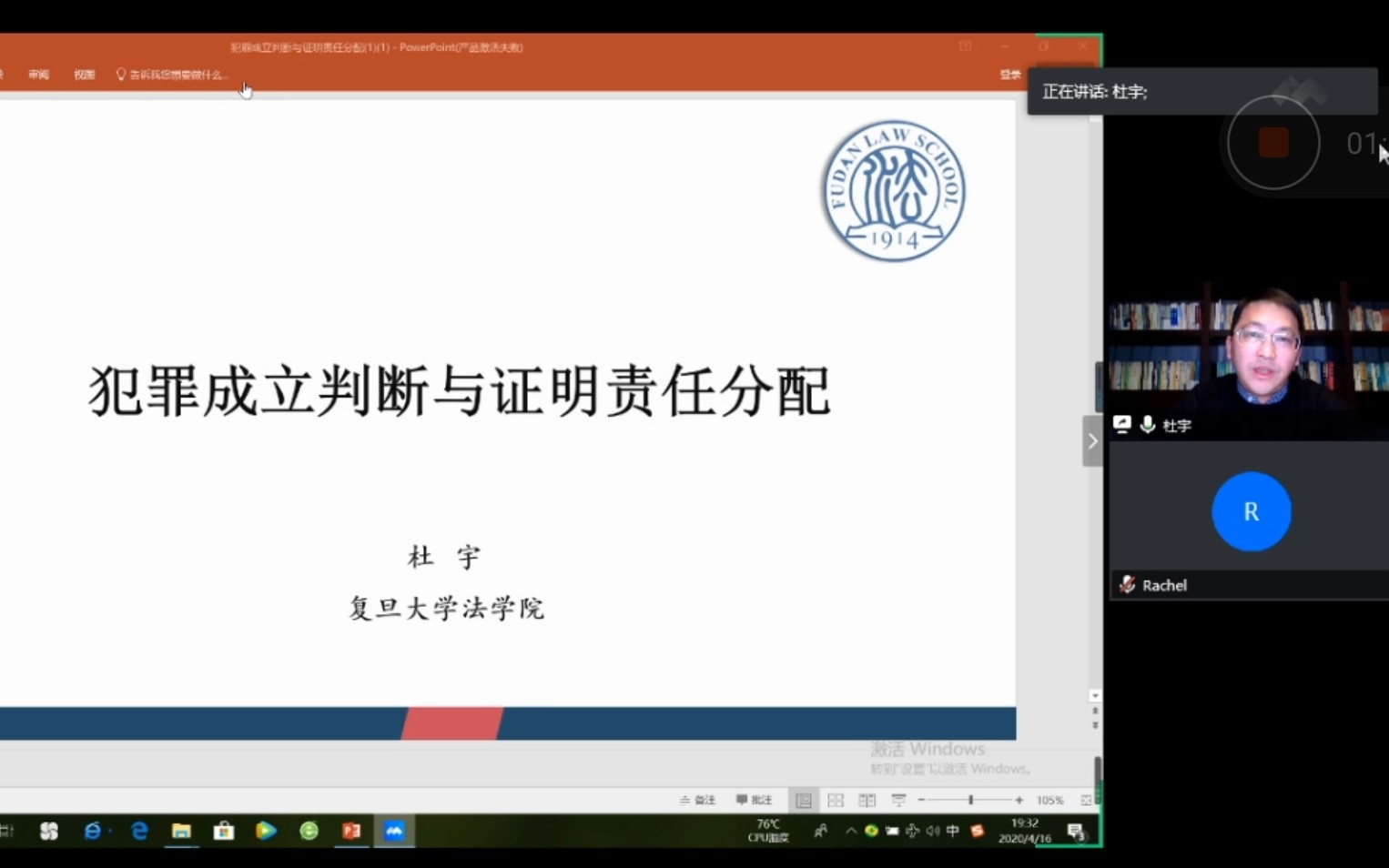Viewport: 1389px width, 868px height.
Task: Select the Rachel participant avatar
Action: [x=1252, y=511]
